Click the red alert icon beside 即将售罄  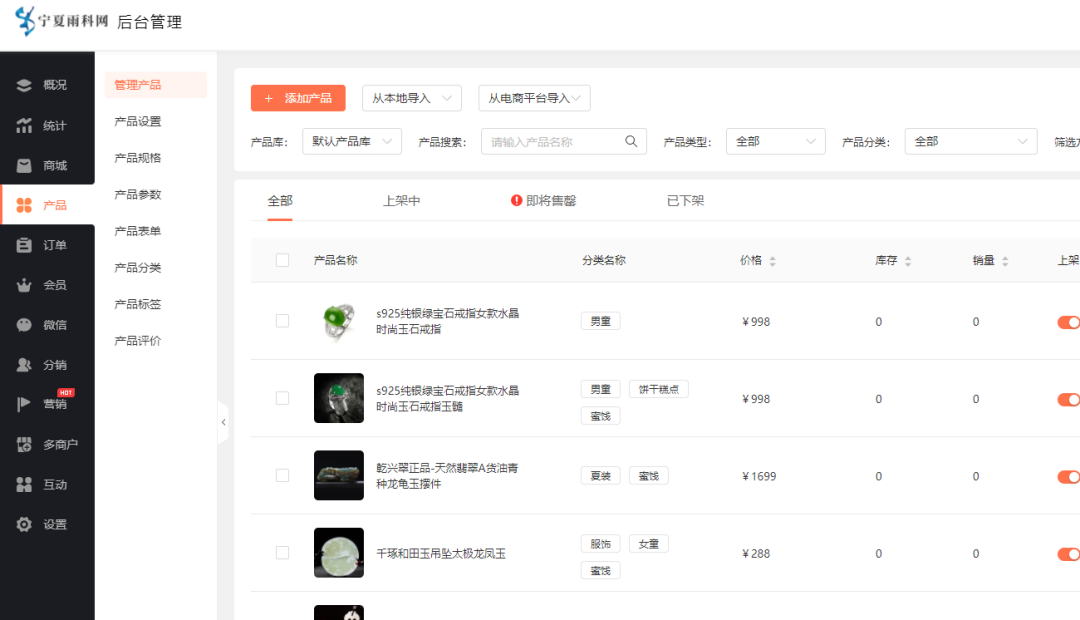517,200
